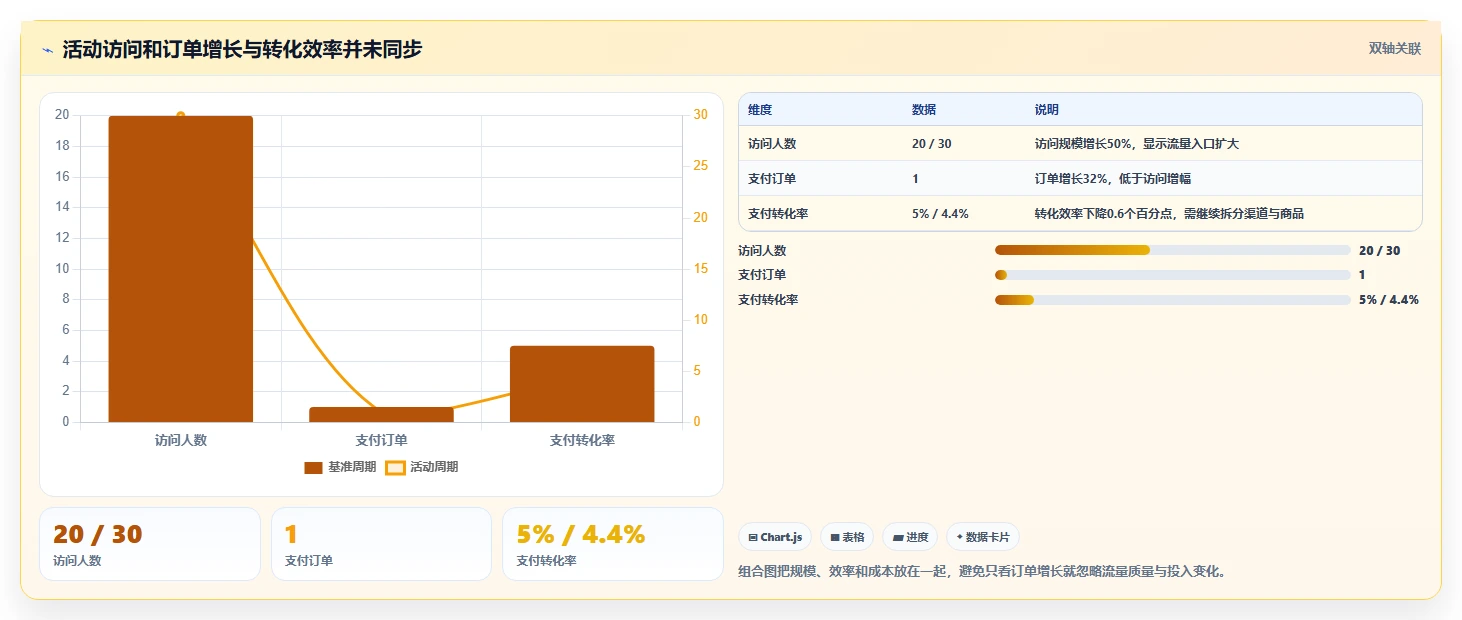This screenshot has height=620, width=1462.
Task: Click the 支付订单 bar in chart
Action: (381, 415)
